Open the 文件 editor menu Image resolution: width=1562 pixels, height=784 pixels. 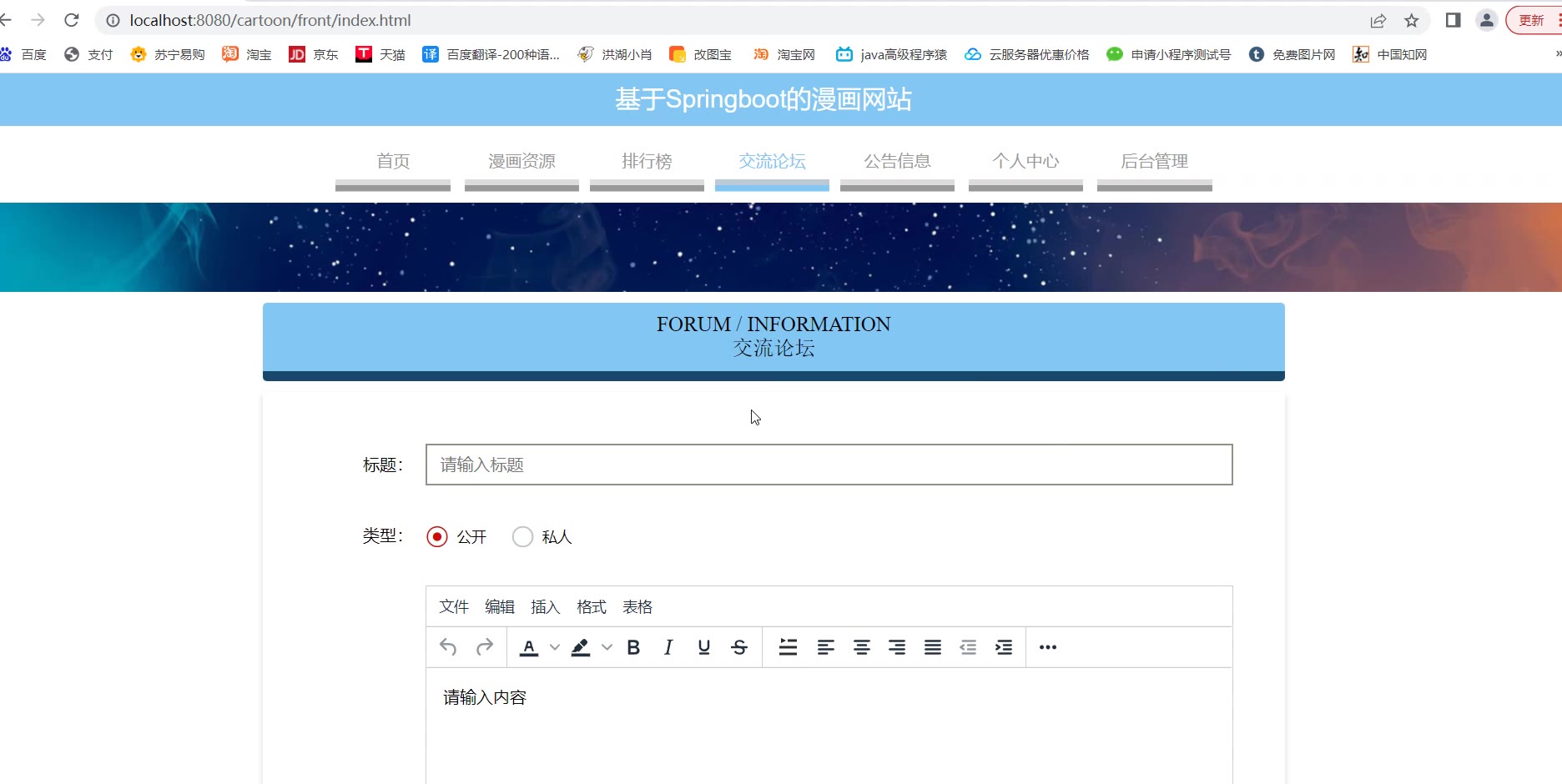tap(454, 607)
